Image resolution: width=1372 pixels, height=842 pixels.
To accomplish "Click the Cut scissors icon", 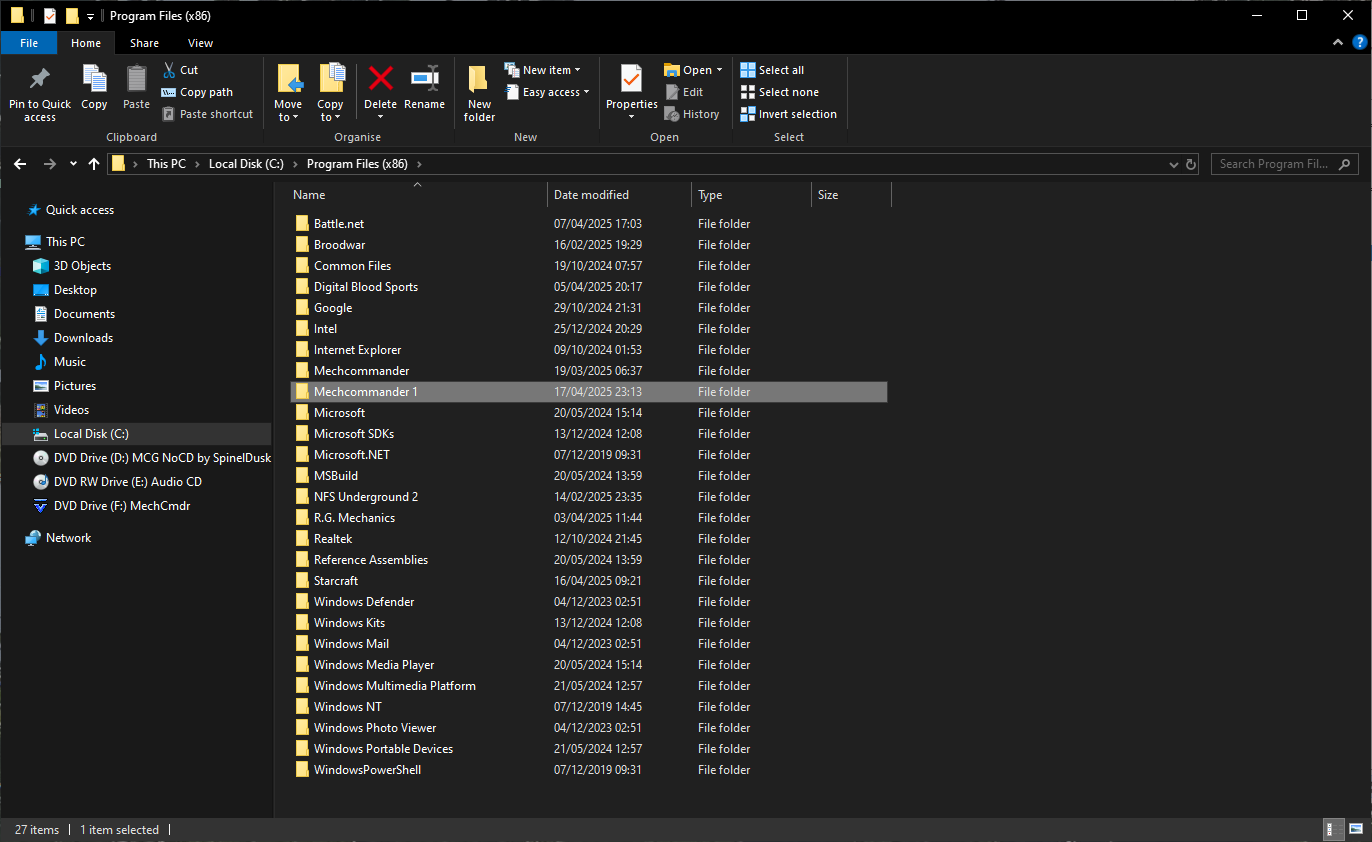I will [169, 70].
